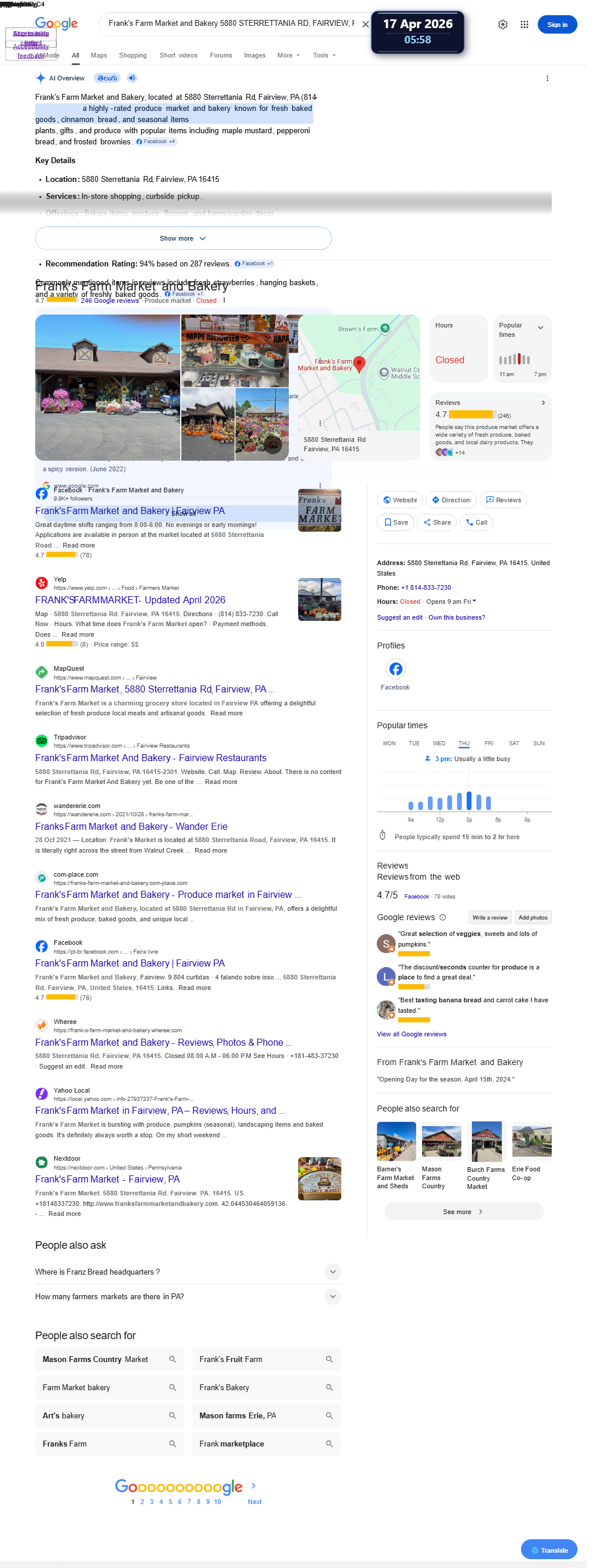The height and width of the screenshot is (1568, 594).
Task: Click Next results page link
Action: (254, 1502)
